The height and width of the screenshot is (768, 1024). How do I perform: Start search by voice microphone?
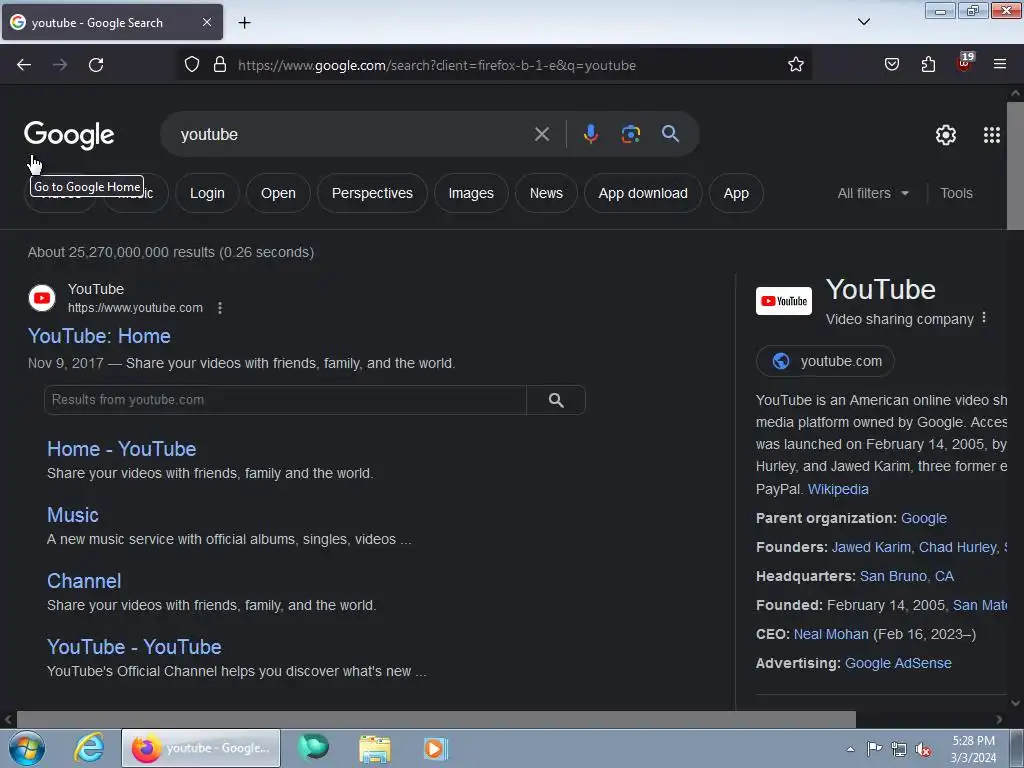590,134
